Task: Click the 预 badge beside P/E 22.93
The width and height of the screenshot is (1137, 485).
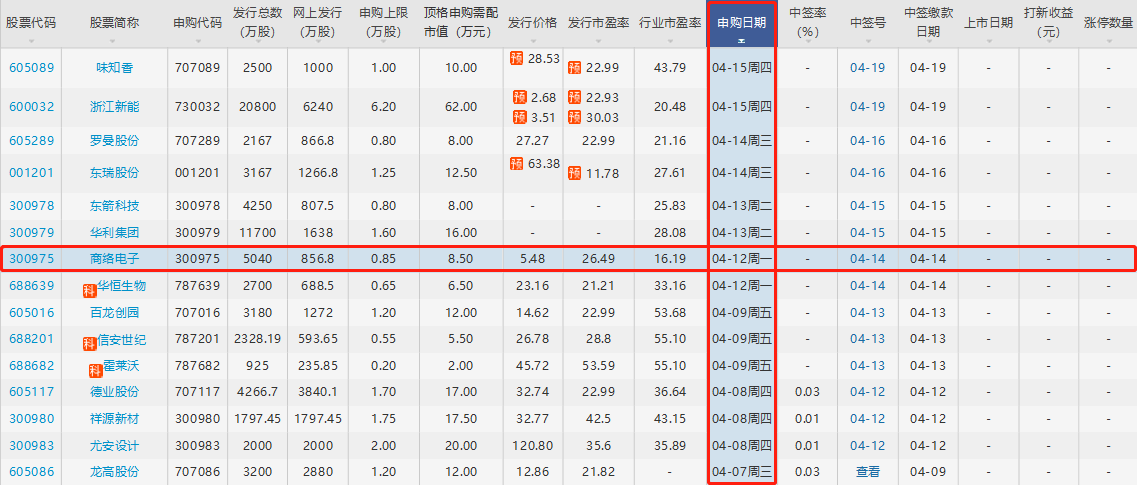Action: tap(575, 96)
